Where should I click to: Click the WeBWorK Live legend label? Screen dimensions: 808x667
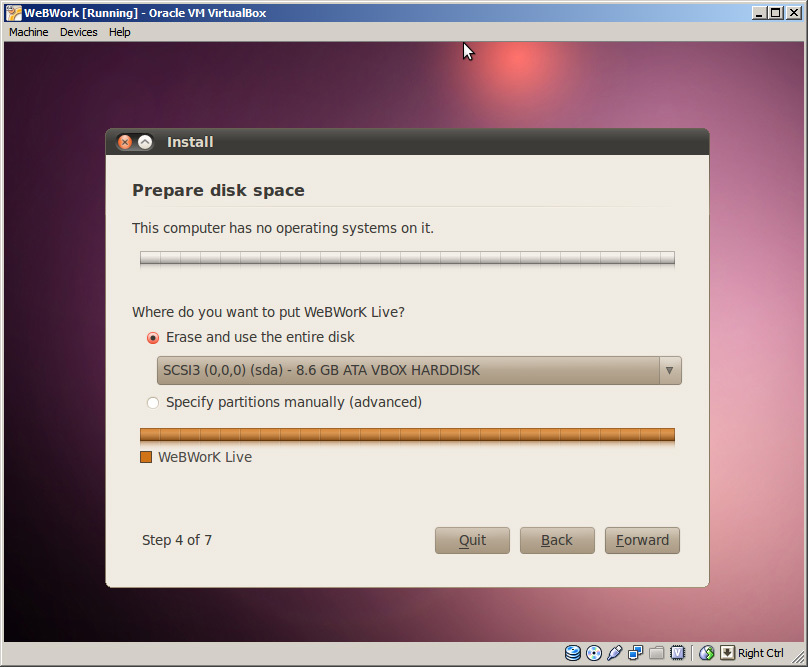[205, 457]
